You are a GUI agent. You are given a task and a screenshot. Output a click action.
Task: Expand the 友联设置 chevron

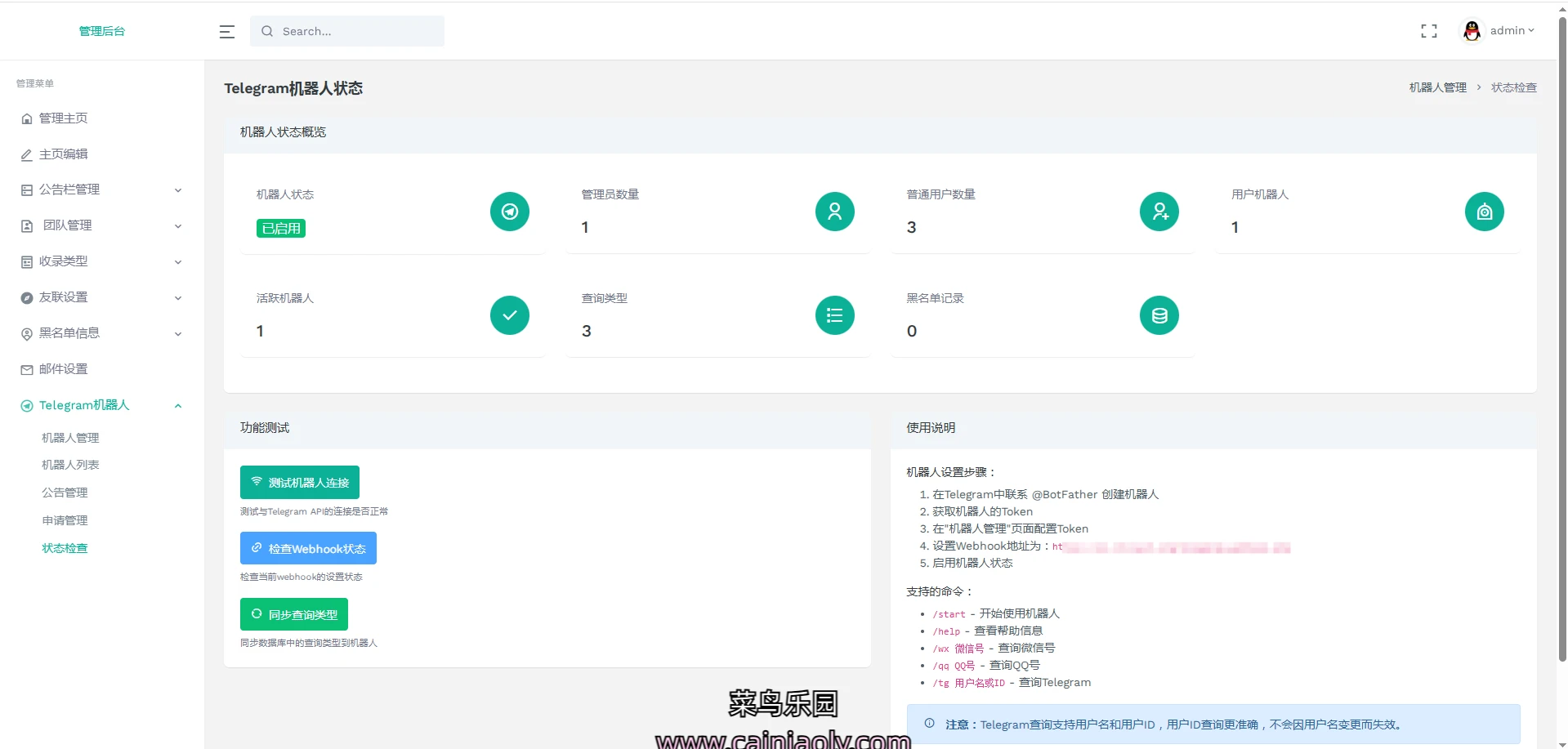pyautogui.click(x=178, y=298)
